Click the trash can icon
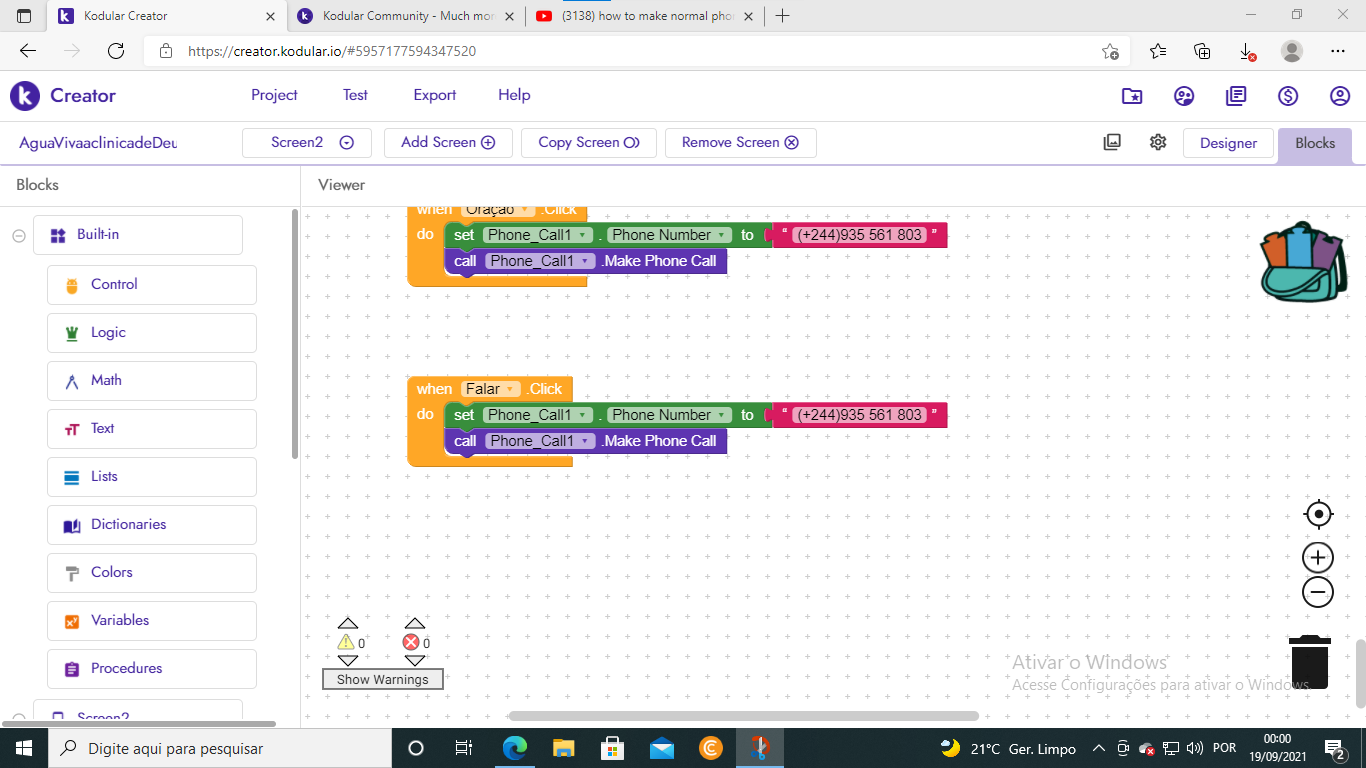 coord(1309,662)
